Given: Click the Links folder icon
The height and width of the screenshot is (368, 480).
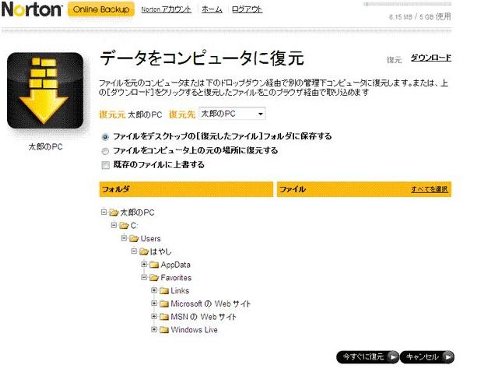Looking at the screenshot, I should (x=164, y=291).
